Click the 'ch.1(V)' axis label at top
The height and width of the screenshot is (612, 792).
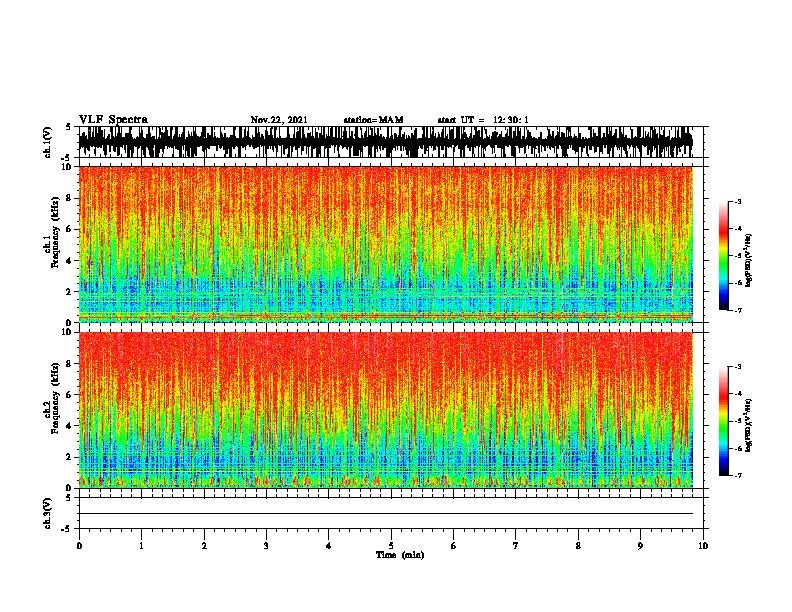click(x=48, y=142)
